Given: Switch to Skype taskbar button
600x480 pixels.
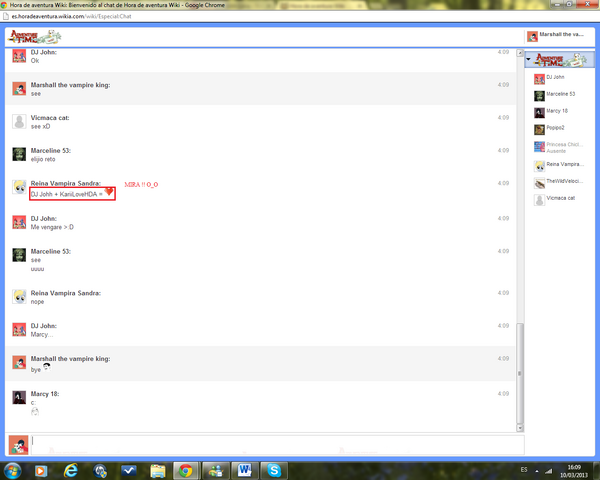Looking at the screenshot, I should tap(274, 471).
